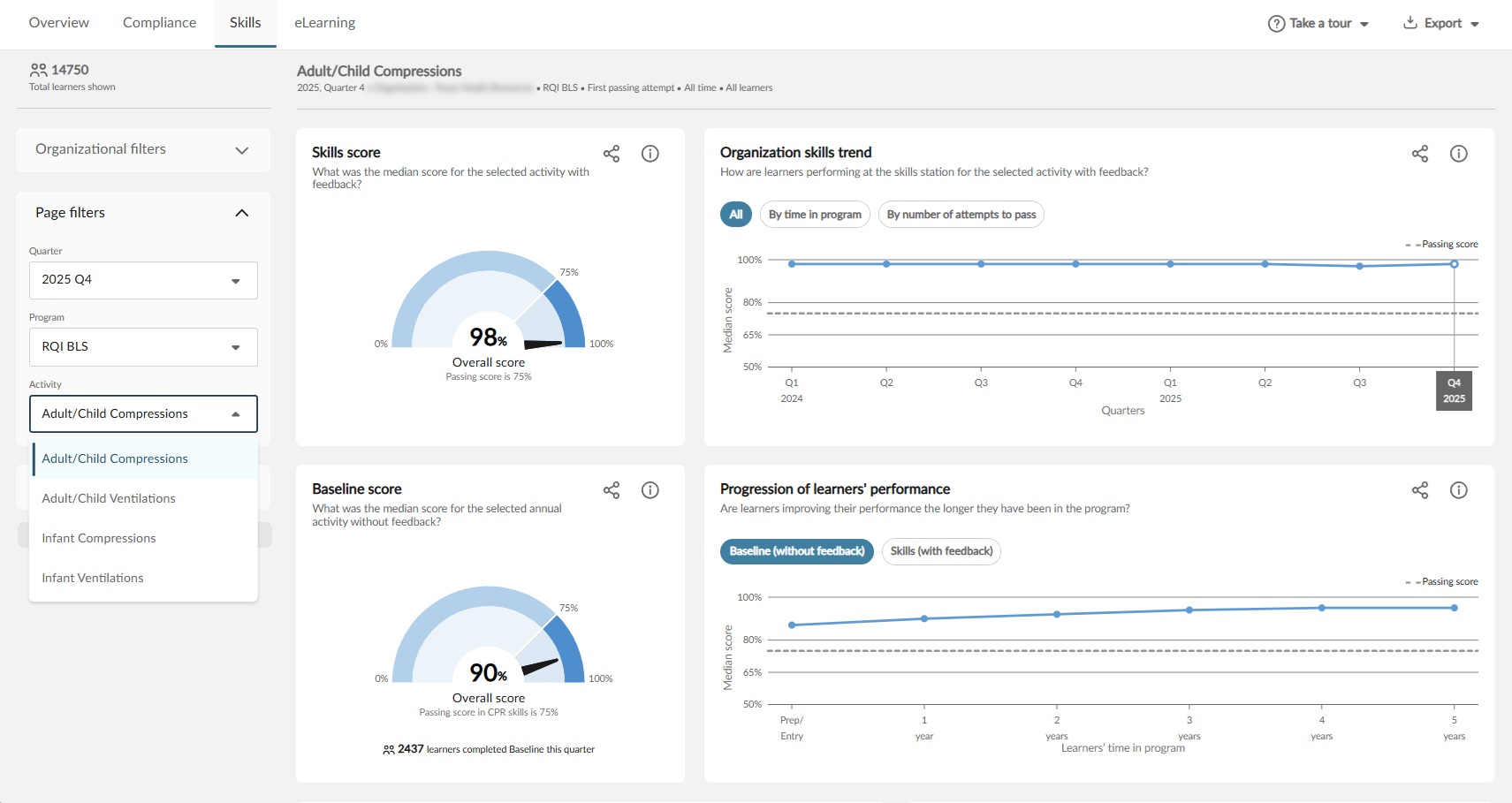Select the 'By time in program' filter
The image size is (1512, 803).
(814, 215)
